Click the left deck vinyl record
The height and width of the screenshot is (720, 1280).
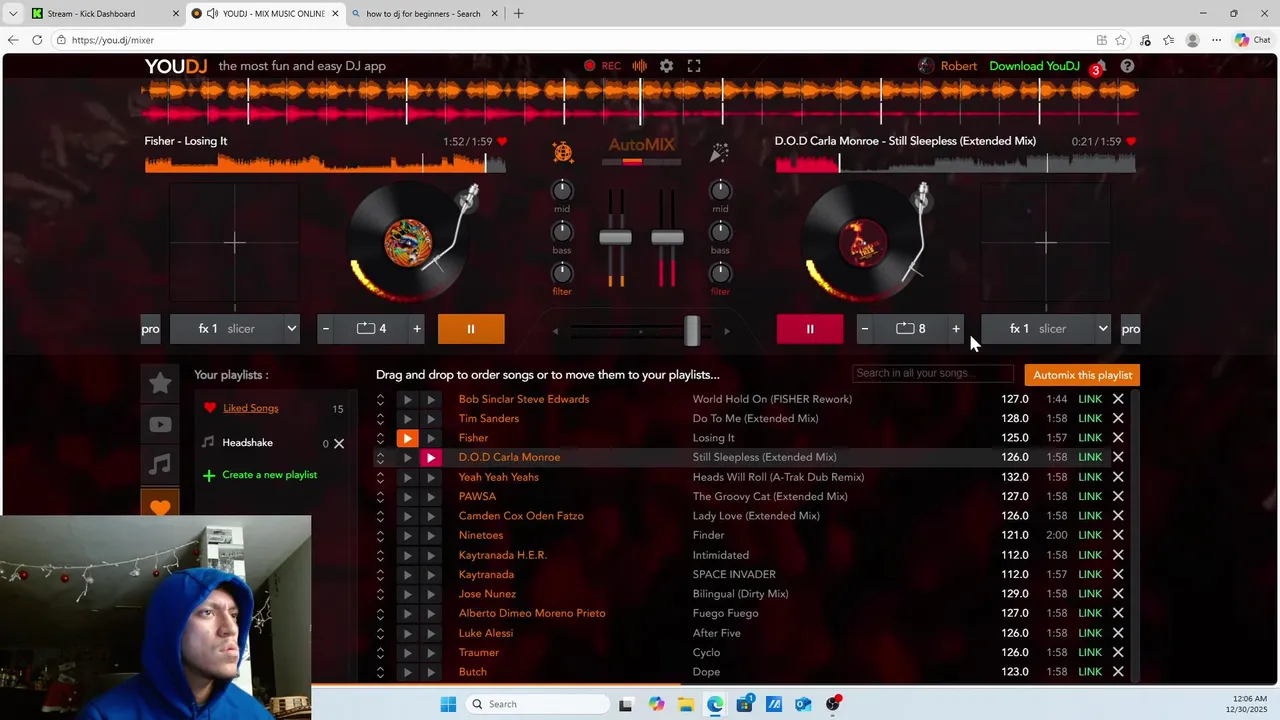pos(408,243)
